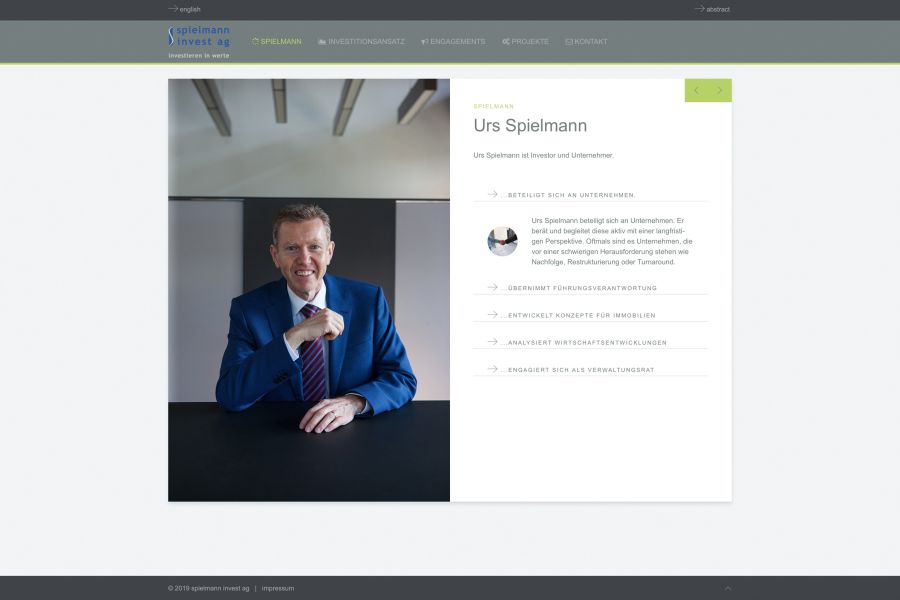Open the INVESTITIONSANSATZ menu item
The height and width of the screenshot is (600, 900).
click(x=366, y=41)
